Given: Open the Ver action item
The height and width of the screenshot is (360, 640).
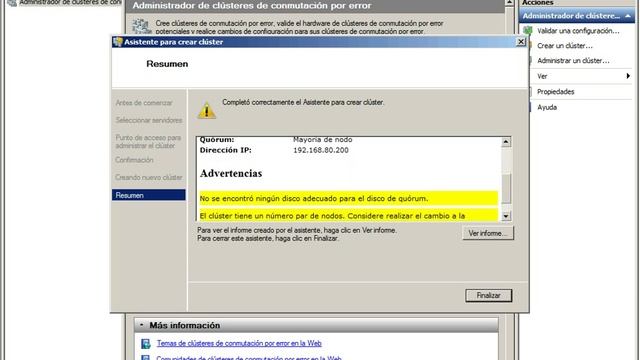Looking at the screenshot, I should click(542, 76).
